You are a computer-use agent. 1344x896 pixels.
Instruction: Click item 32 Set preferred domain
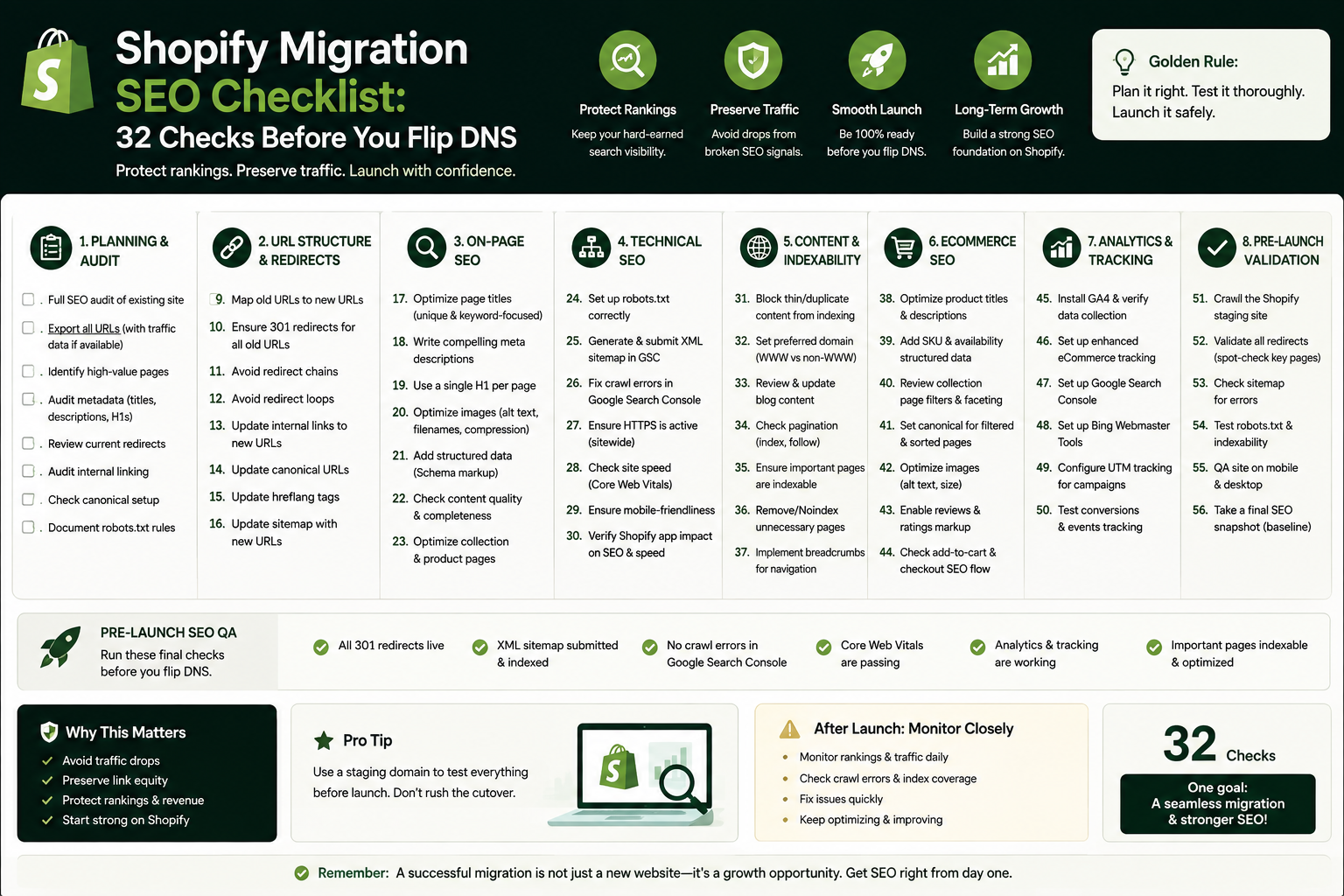tap(795, 348)
